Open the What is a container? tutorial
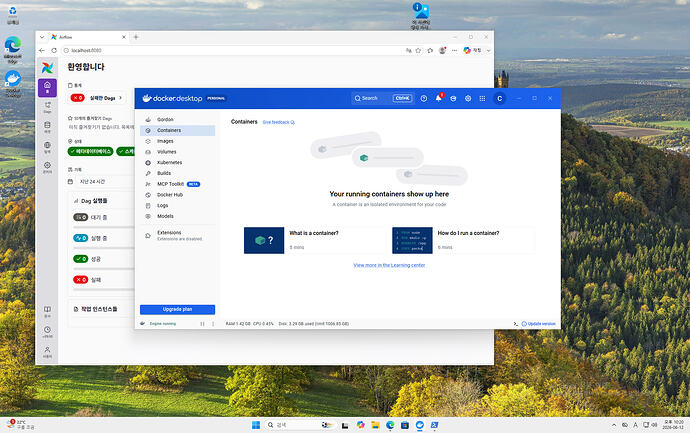Screen dimensions: 690x433 [315, 240]
